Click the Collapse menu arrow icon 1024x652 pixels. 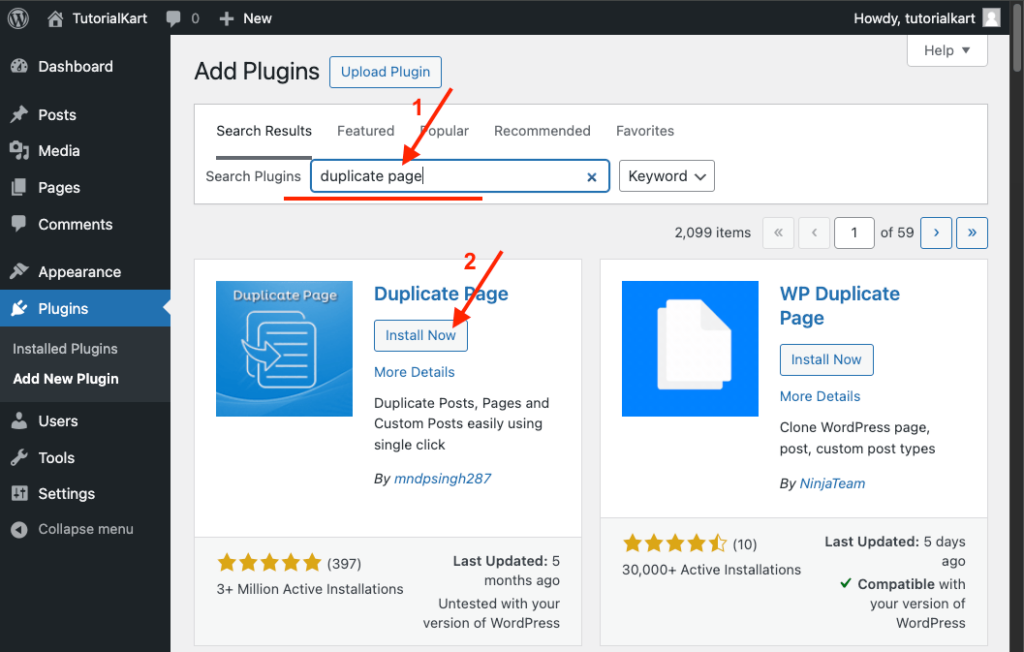point(20,529)
